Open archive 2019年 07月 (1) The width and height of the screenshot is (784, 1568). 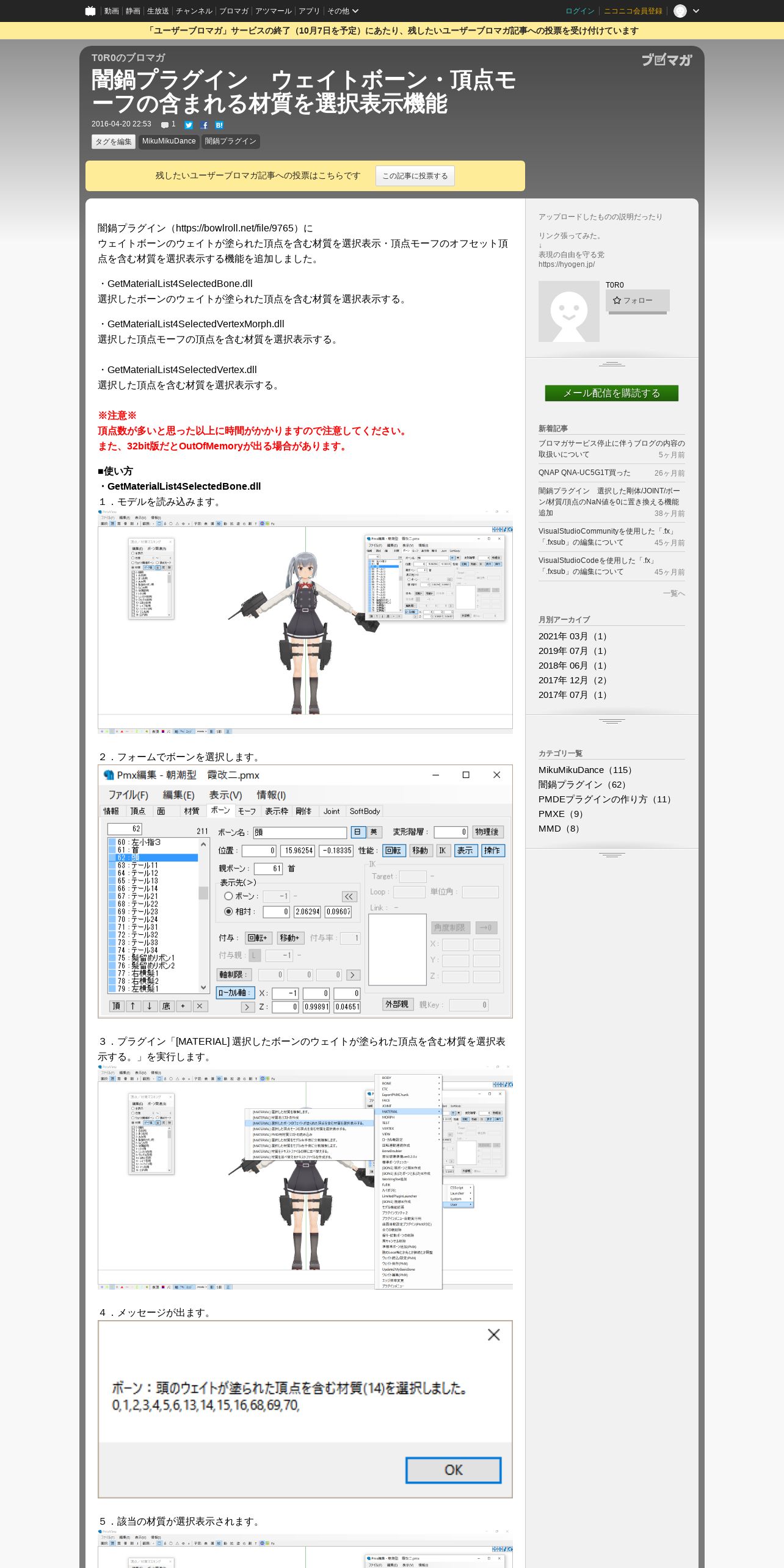coord(575,651)
